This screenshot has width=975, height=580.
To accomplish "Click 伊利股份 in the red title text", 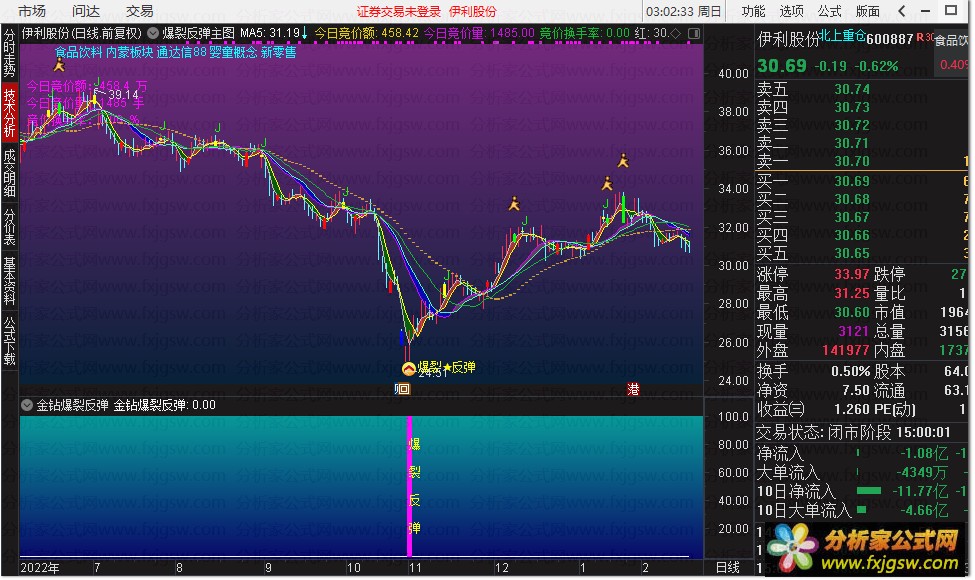I will [473, 12].
